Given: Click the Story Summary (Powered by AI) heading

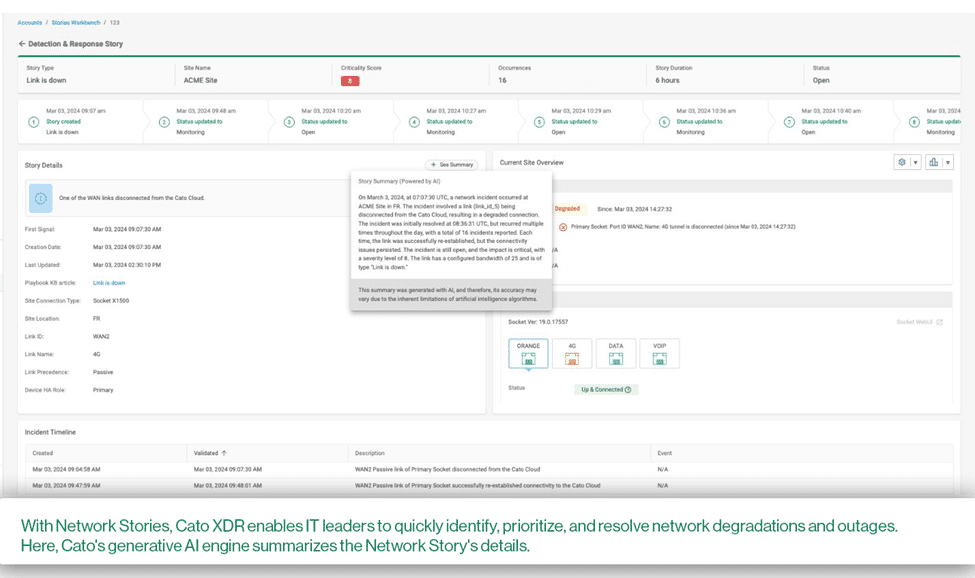Looking at the screenshot, I should [x=399, y=181].
